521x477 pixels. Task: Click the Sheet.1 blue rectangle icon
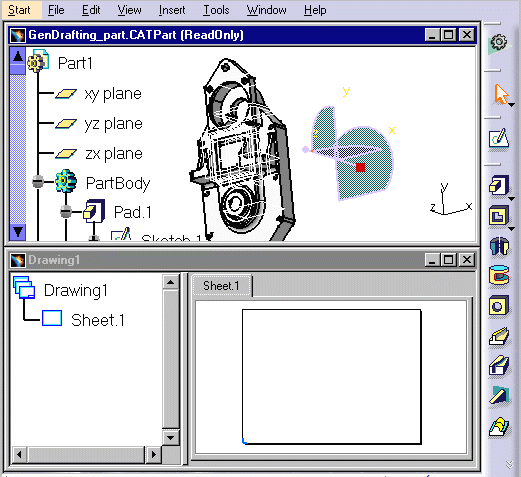click(x=52, y=318)
